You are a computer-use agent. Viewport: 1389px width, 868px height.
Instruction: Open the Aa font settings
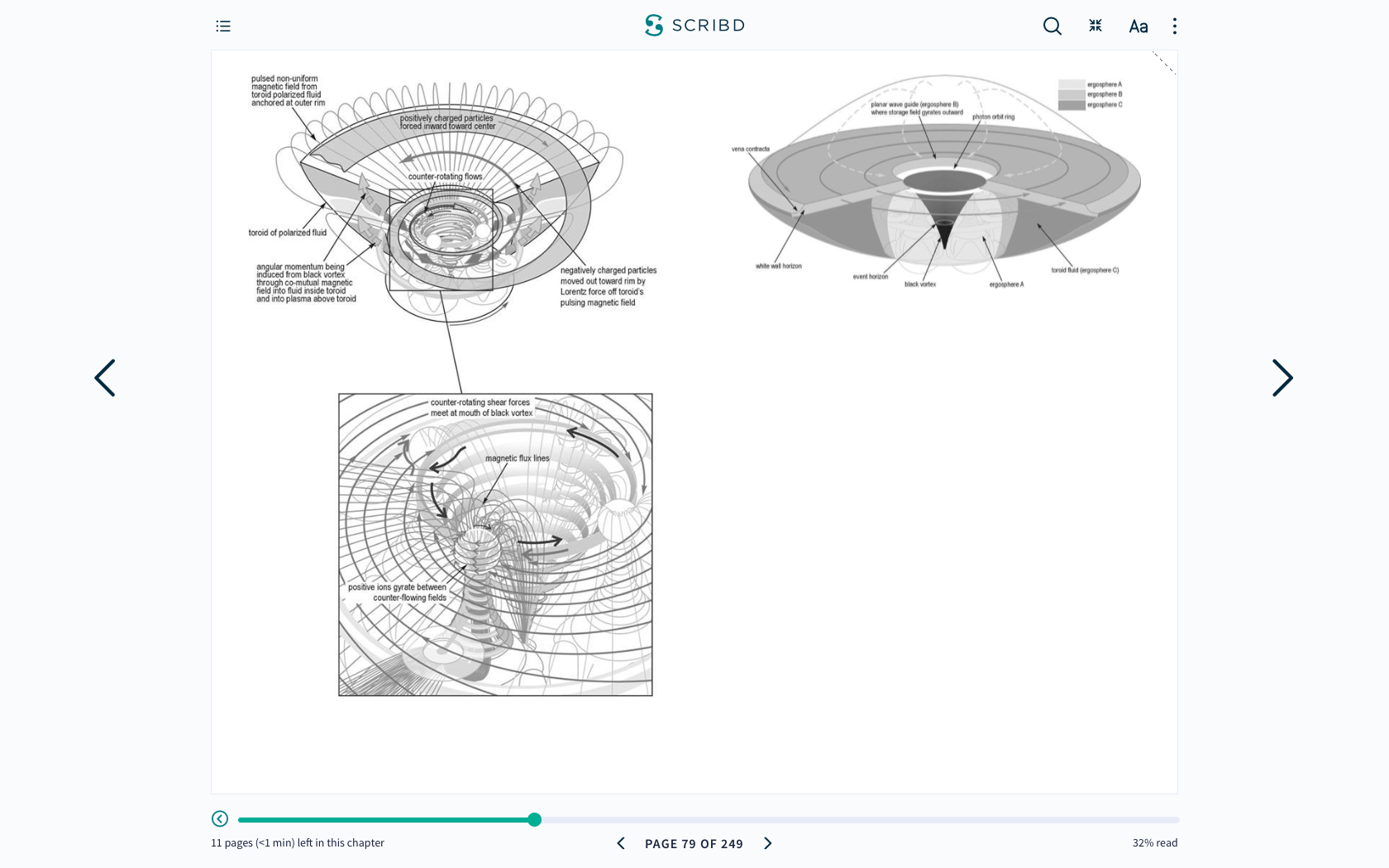tap(1138, 26)
